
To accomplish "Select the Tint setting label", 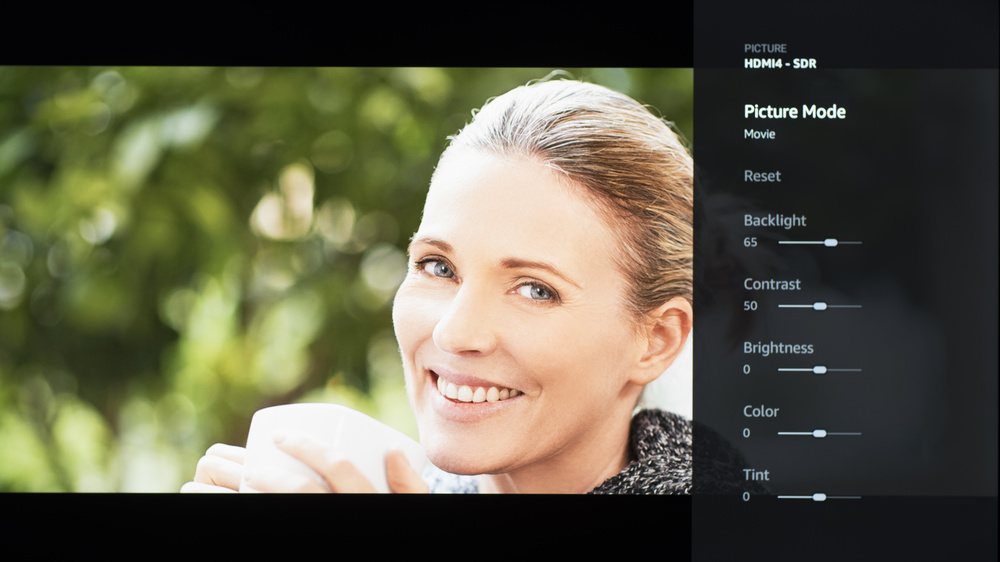I will tap(756, 475).
